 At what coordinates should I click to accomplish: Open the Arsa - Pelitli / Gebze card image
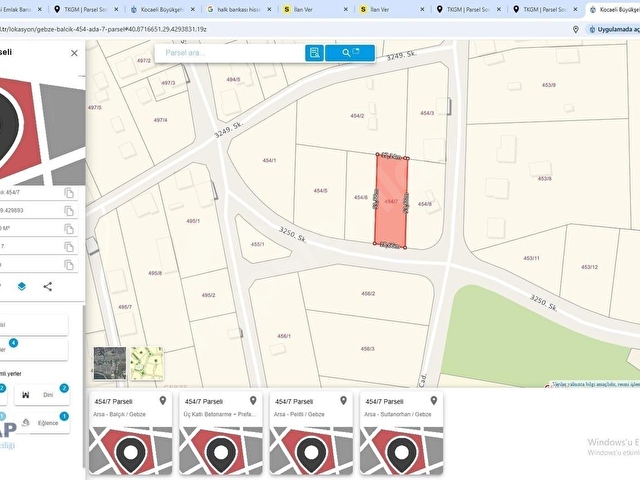click(311, 451)
